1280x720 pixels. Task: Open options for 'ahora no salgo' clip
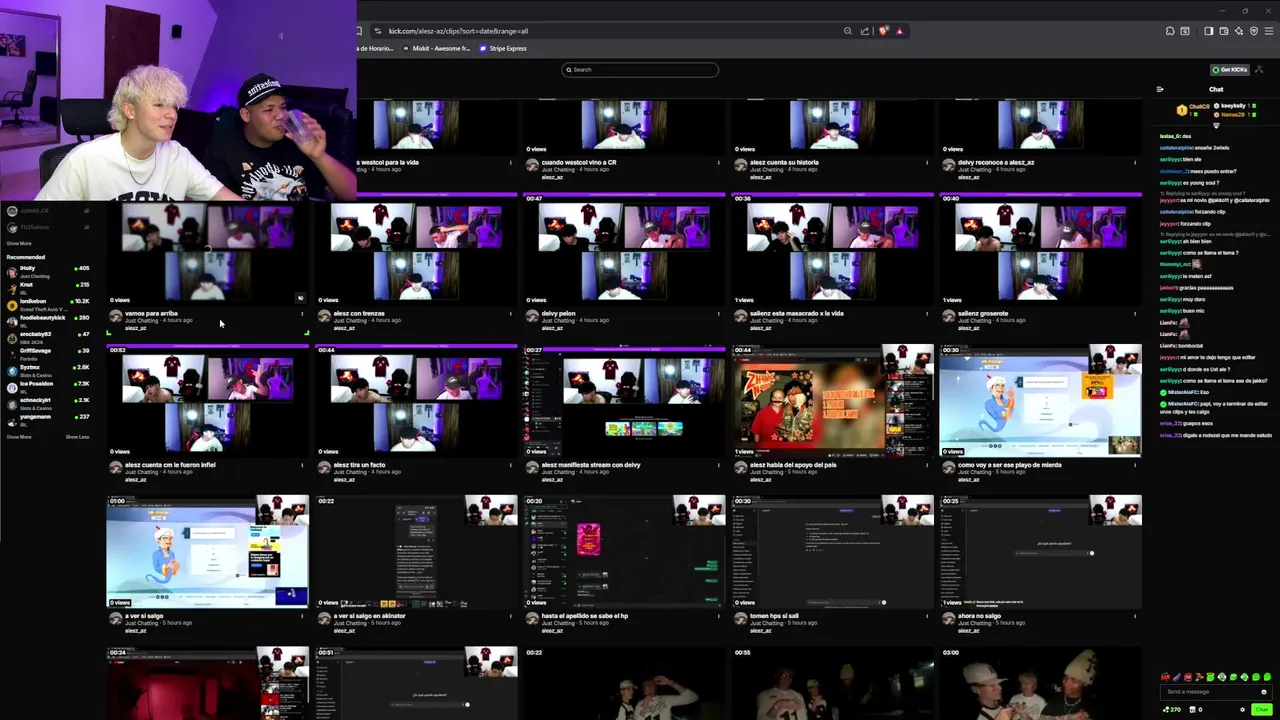click(1135, 616)
